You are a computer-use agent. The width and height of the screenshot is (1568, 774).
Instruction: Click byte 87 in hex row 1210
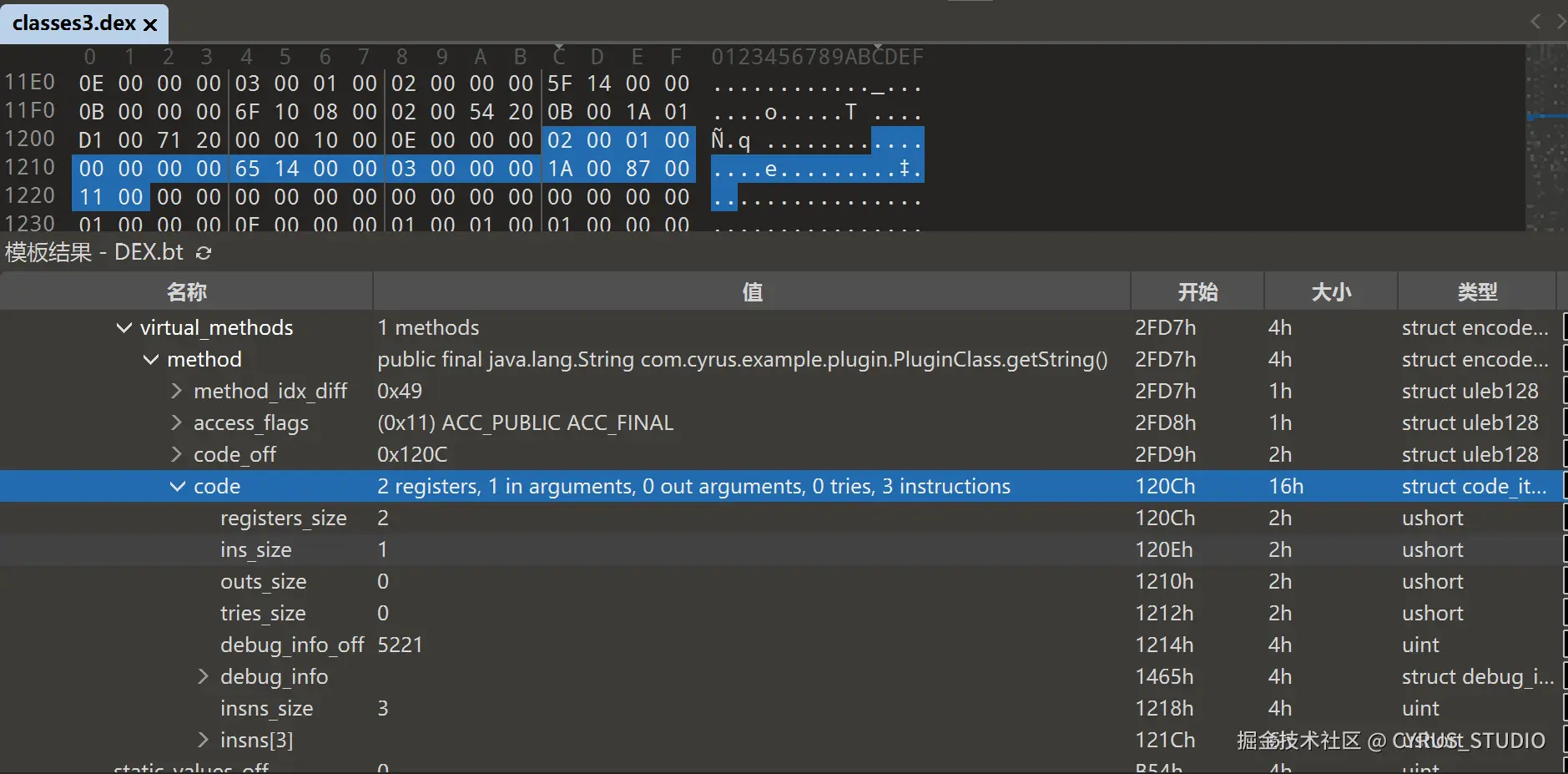point(638,169)
